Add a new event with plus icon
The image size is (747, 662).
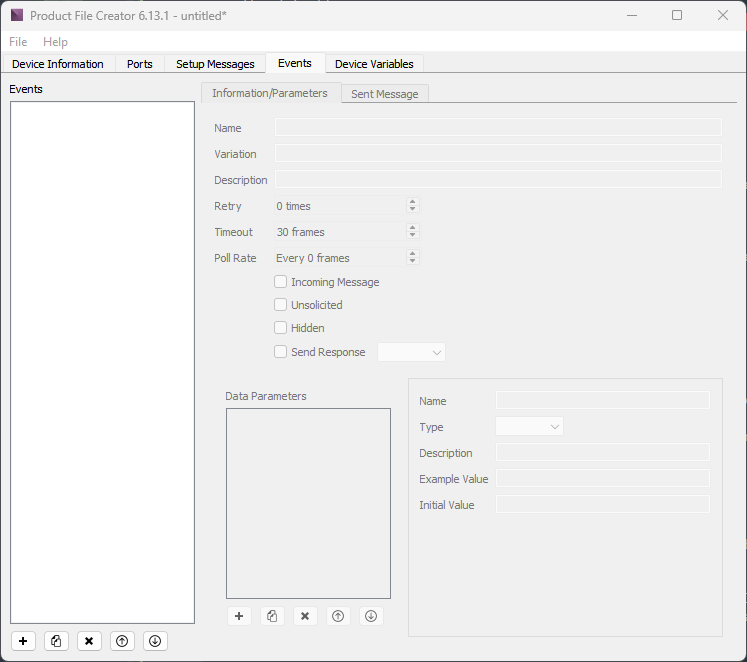click(24, 641)
